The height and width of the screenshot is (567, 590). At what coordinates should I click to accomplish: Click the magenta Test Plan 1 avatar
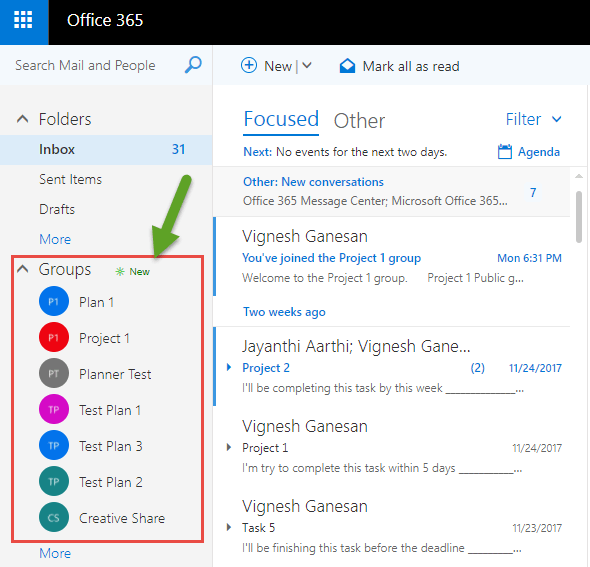point(54,409)
